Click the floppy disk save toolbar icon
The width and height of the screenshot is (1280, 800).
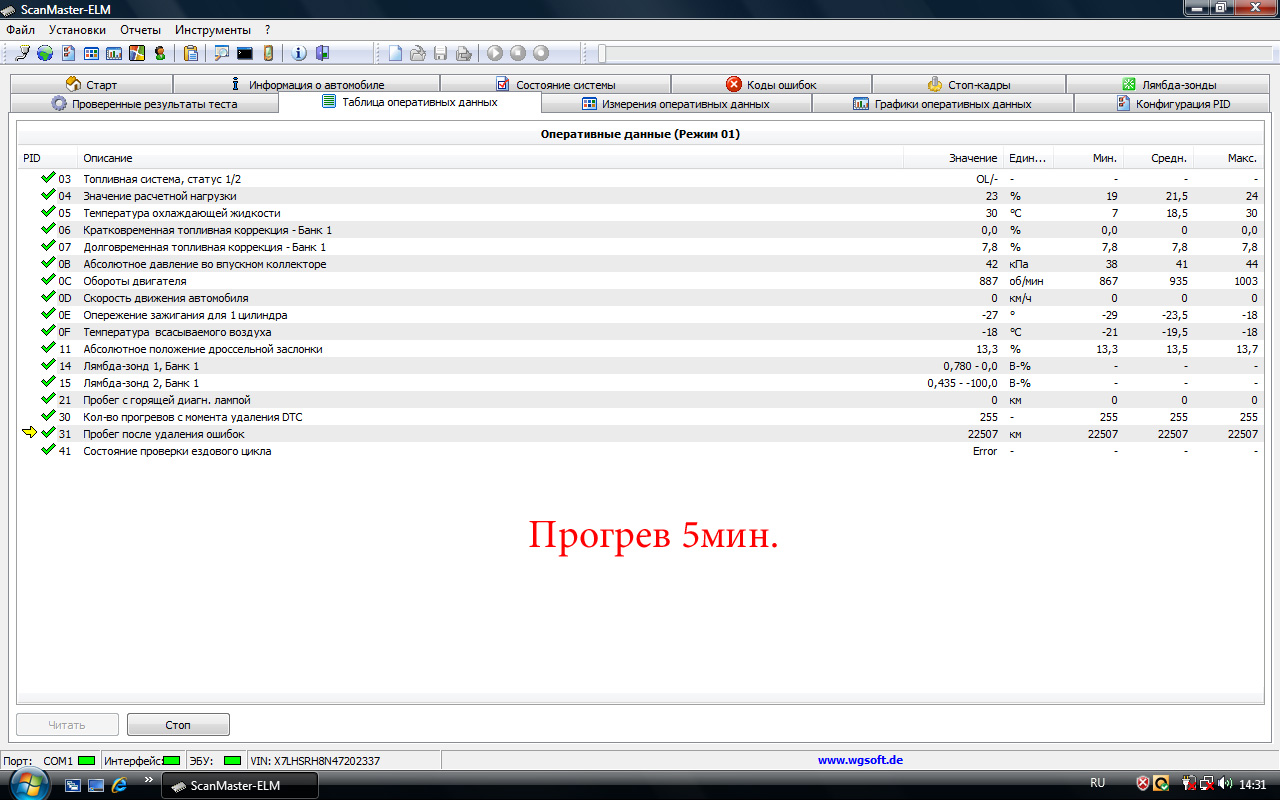click(x=441, y=53)
